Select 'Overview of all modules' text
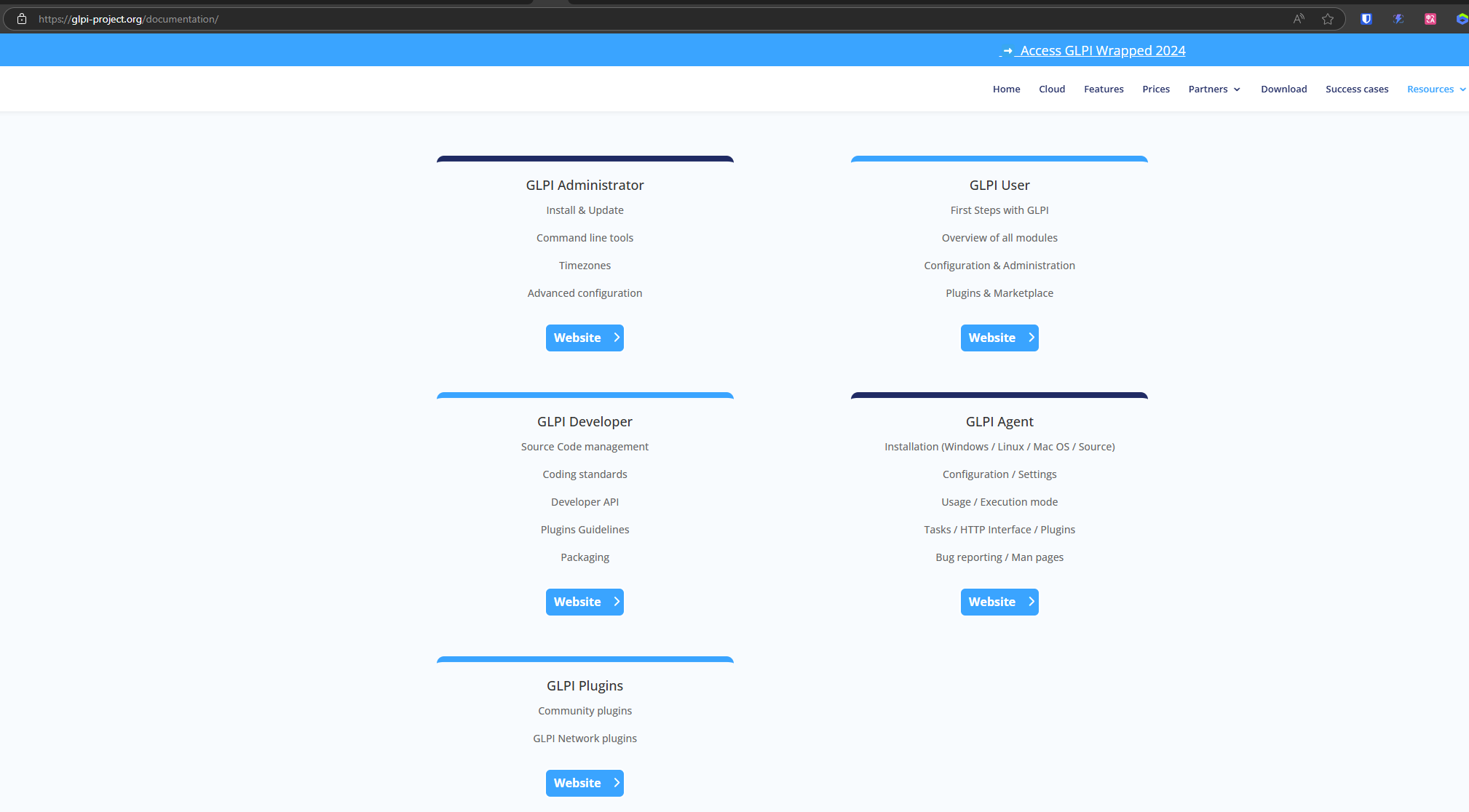 pos(999,238)
